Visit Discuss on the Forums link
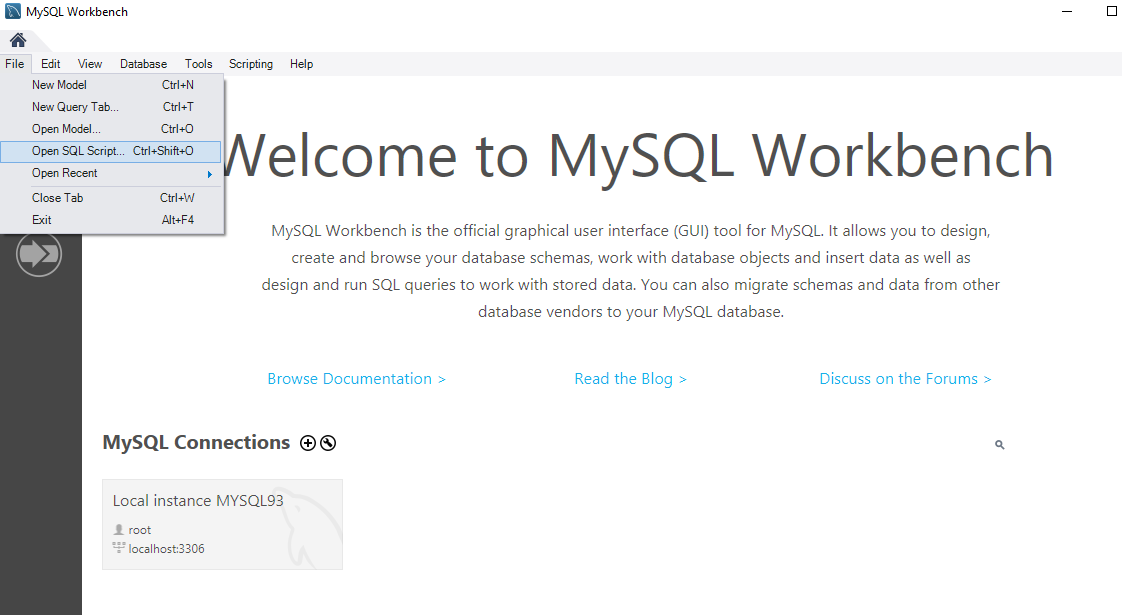1122x615 pixels. pos(905,379)
